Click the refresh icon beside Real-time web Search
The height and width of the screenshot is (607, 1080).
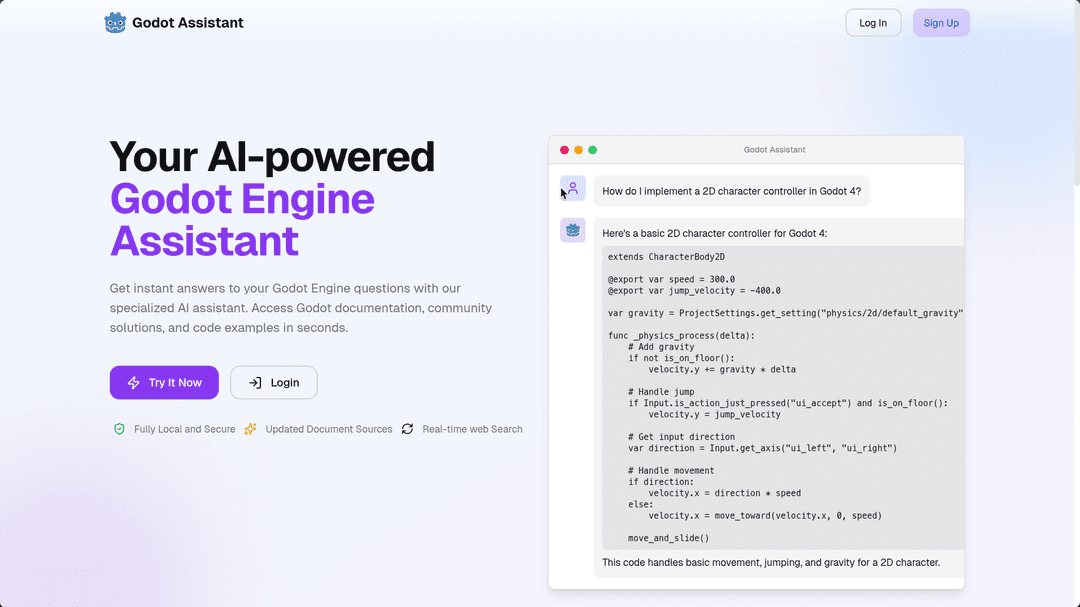click(x=407, y=429)
